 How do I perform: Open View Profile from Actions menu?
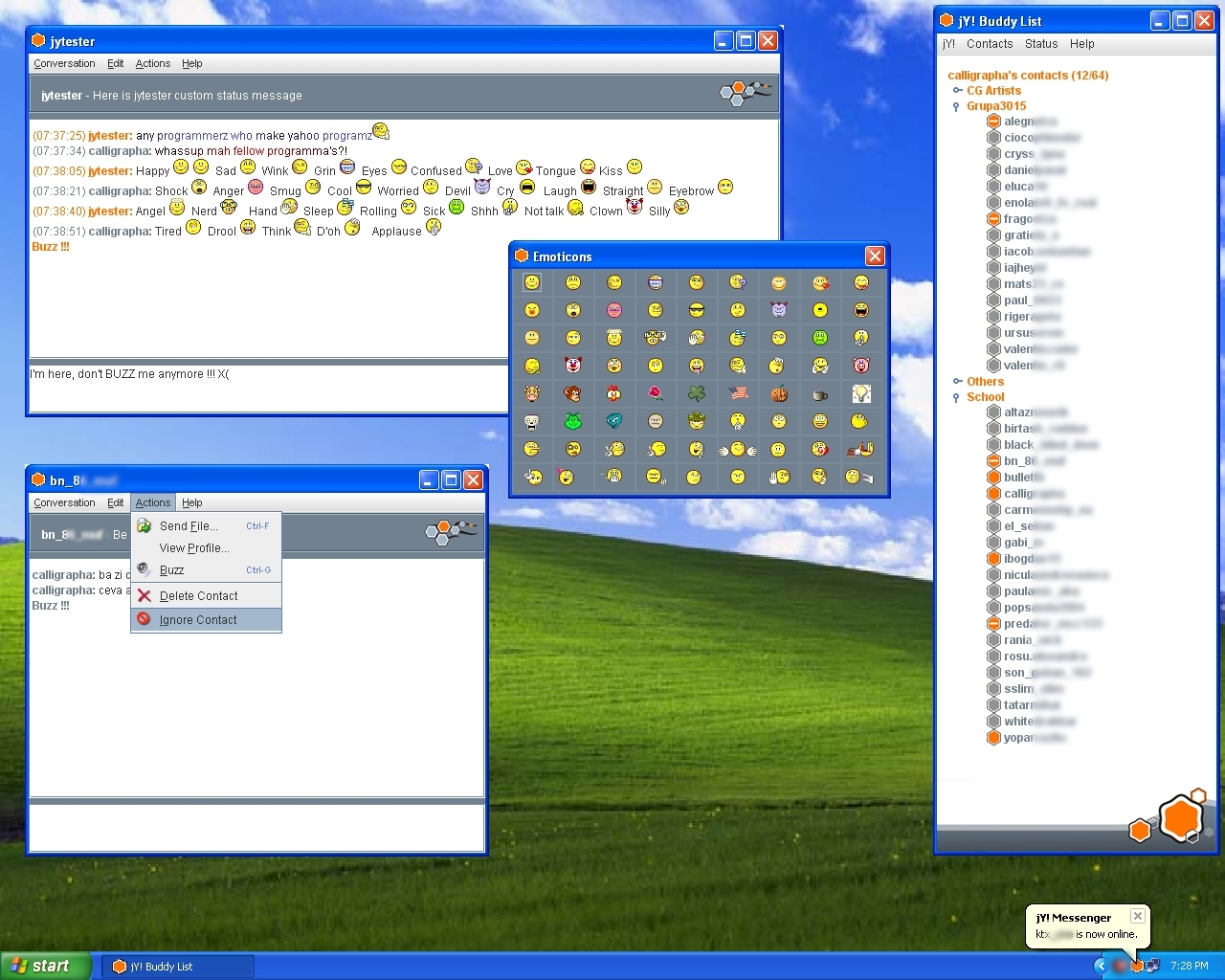(x=206, y=547)
